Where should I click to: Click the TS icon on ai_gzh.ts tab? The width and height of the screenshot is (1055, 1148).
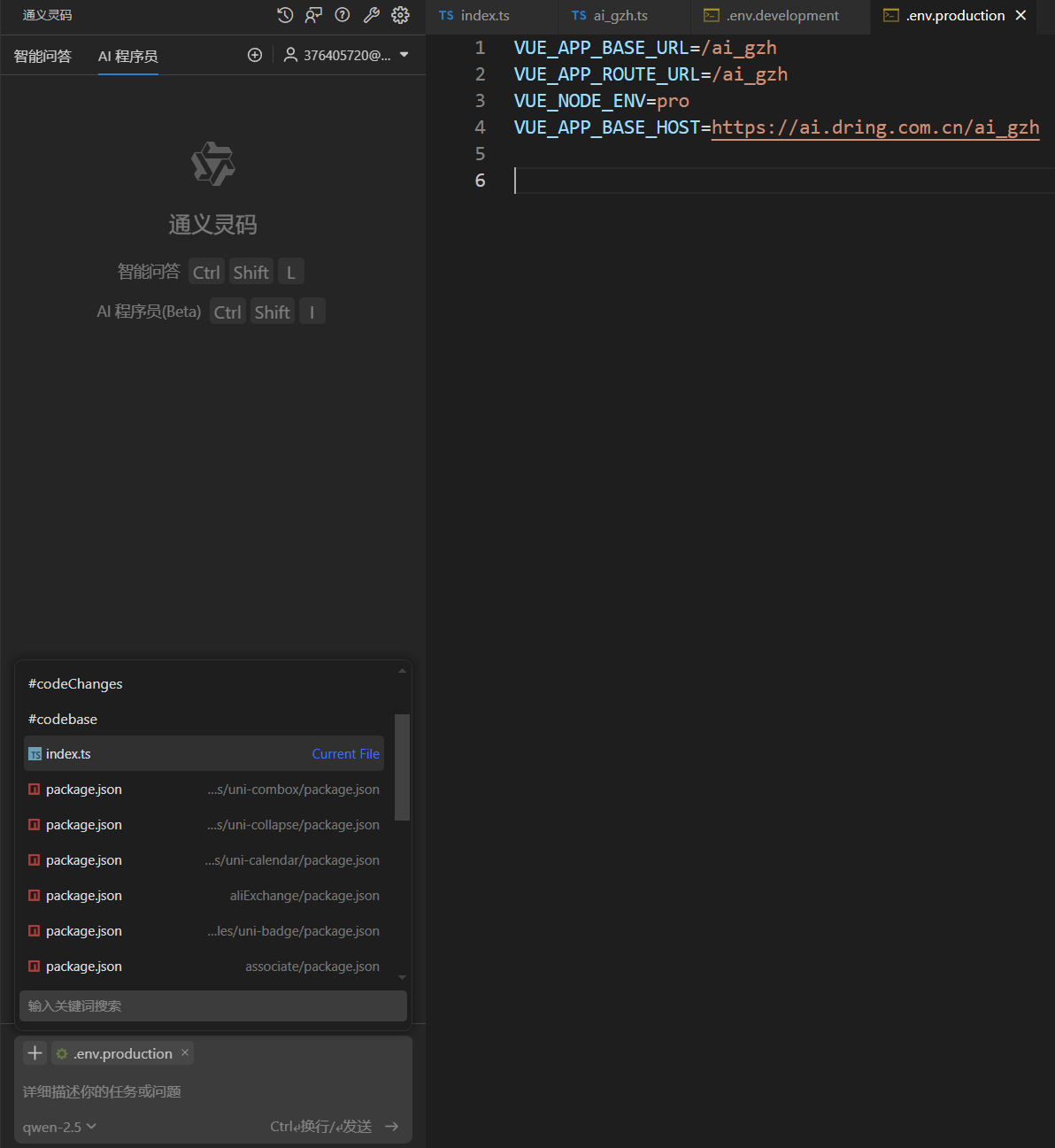(579, 16)
